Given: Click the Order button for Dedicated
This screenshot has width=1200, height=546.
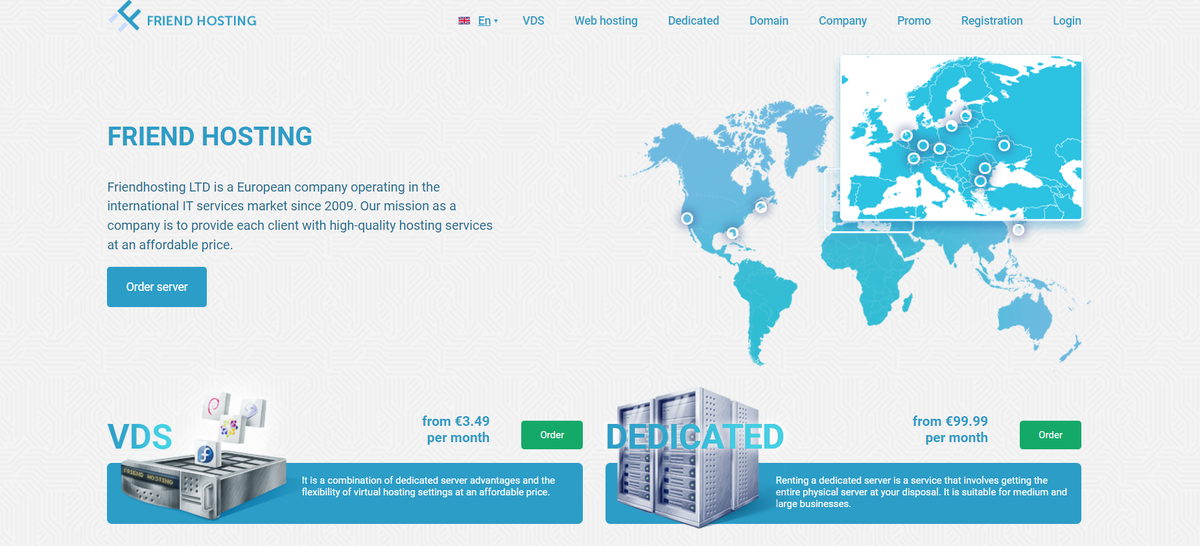Looking at the screenshot, I should 1050,435.
